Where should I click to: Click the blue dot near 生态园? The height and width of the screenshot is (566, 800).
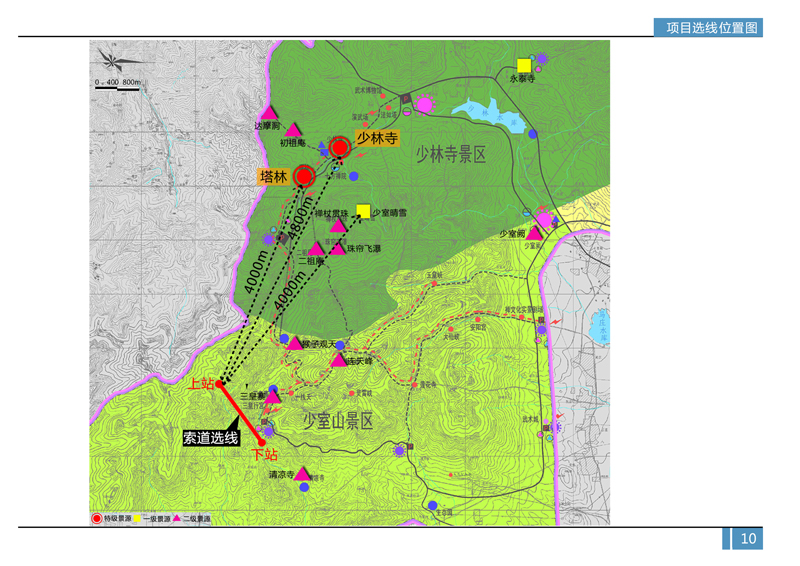(x=433, y=505)
